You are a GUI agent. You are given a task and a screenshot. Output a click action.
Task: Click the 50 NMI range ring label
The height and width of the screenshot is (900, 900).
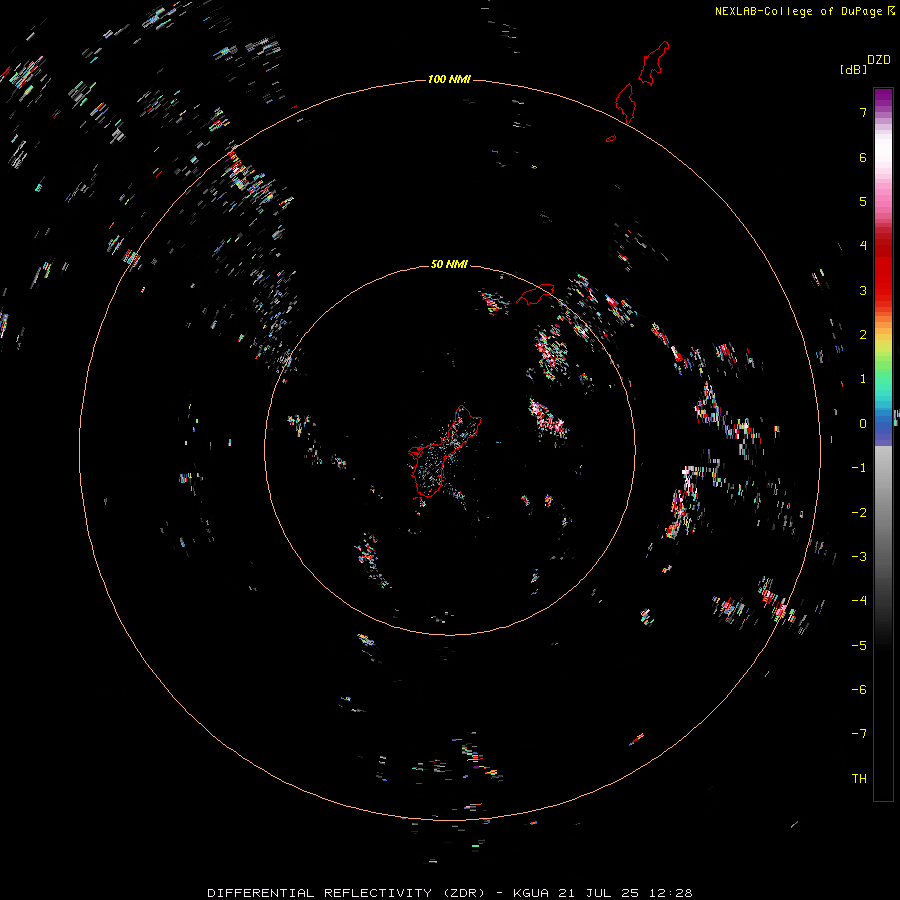pyautogui.click(x=449, y=264)
